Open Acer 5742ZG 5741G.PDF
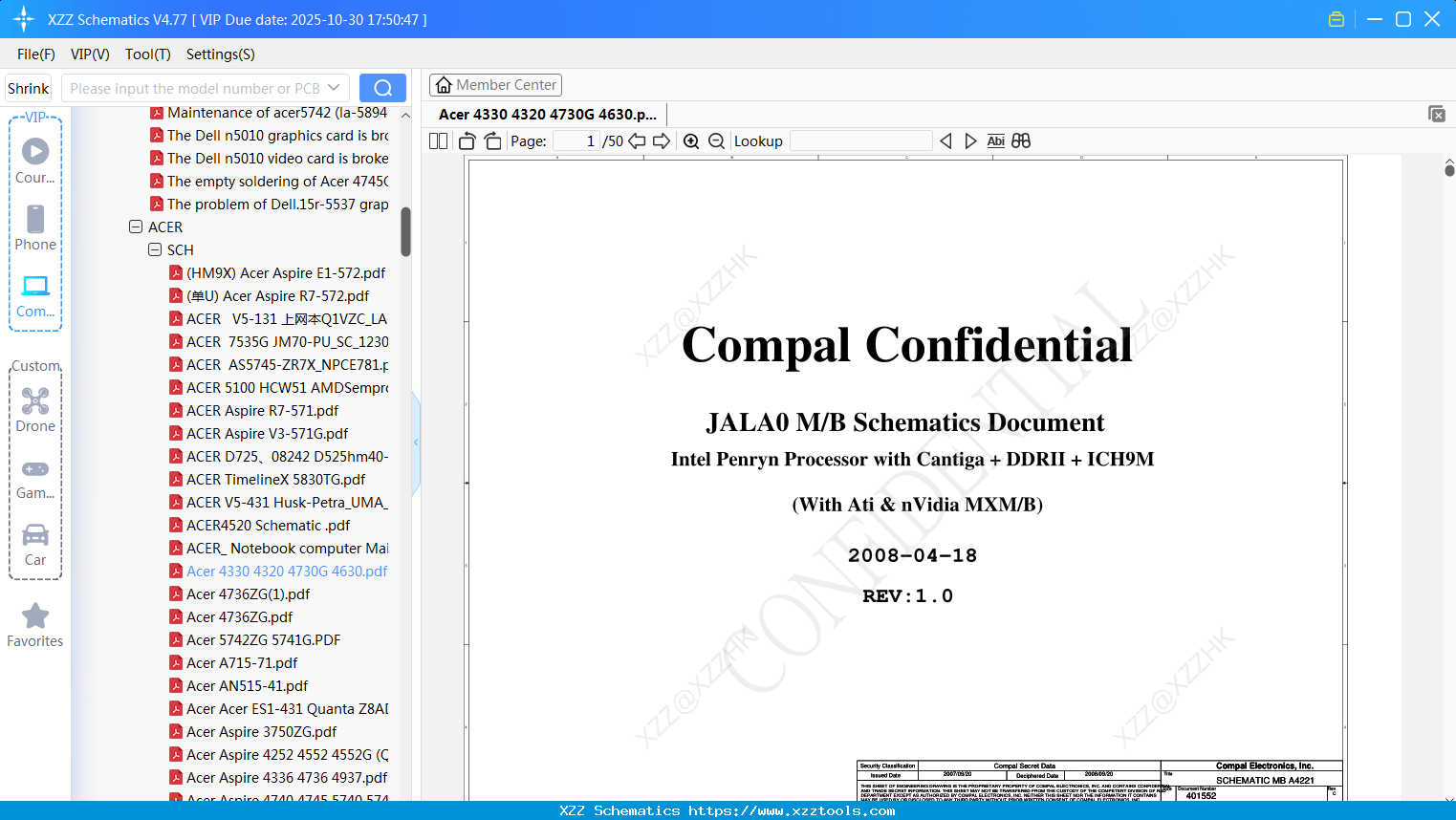The height and width of the screenshot is (820, 1456). coord(263,640)
